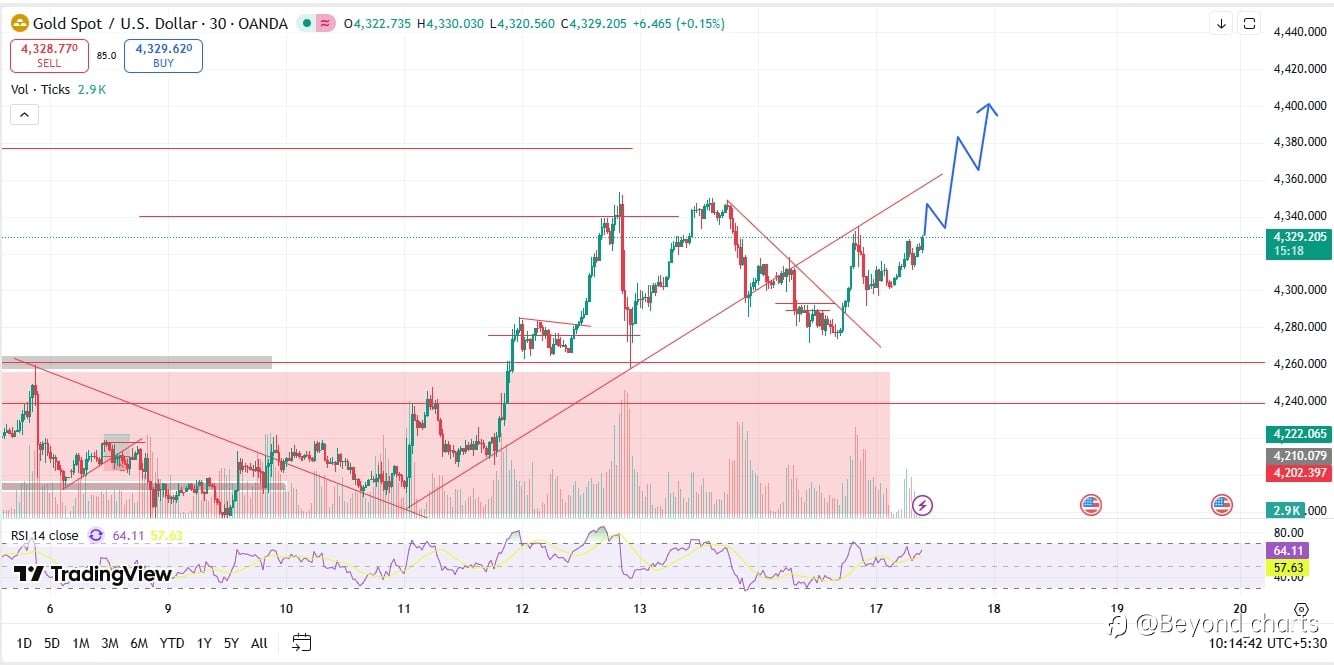Click the SELL 4,328.77 button

coord(49,56)
